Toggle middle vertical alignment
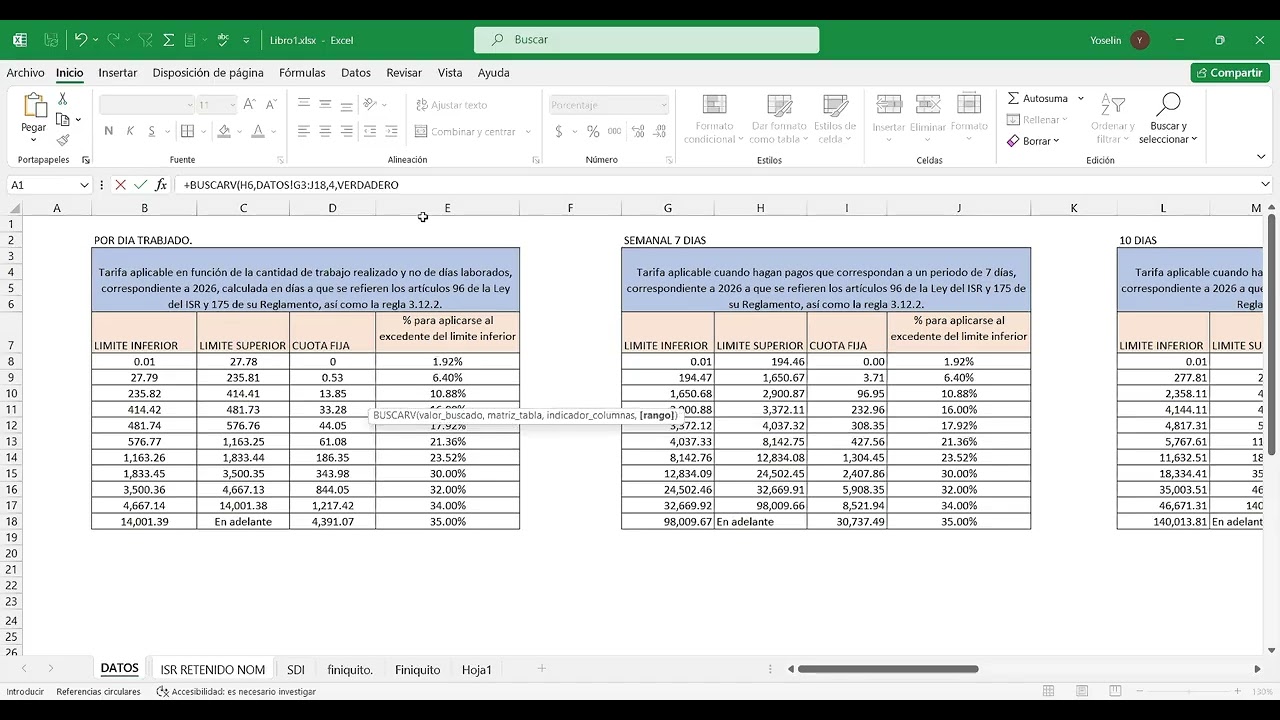This screenshot has height=720, width=1280. click(325, 104)
